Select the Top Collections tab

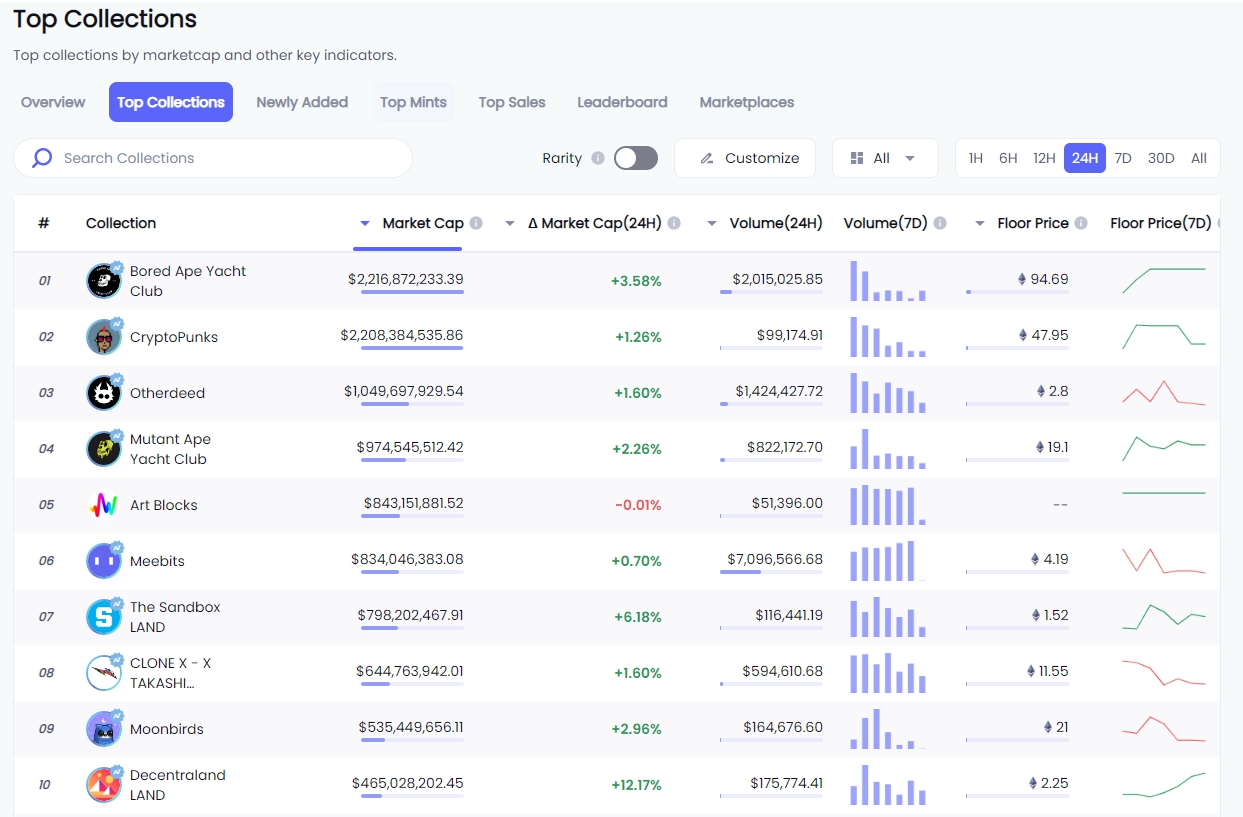click(x=171, y=102)
